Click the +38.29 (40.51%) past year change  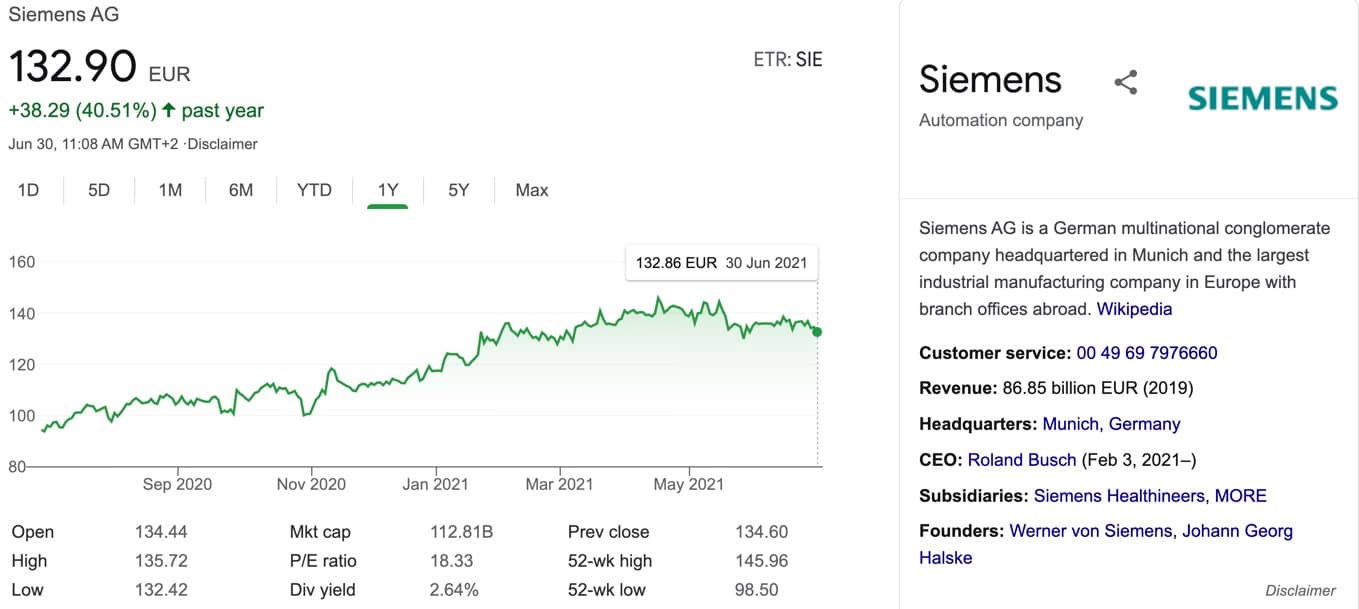[x=136, y=110]
